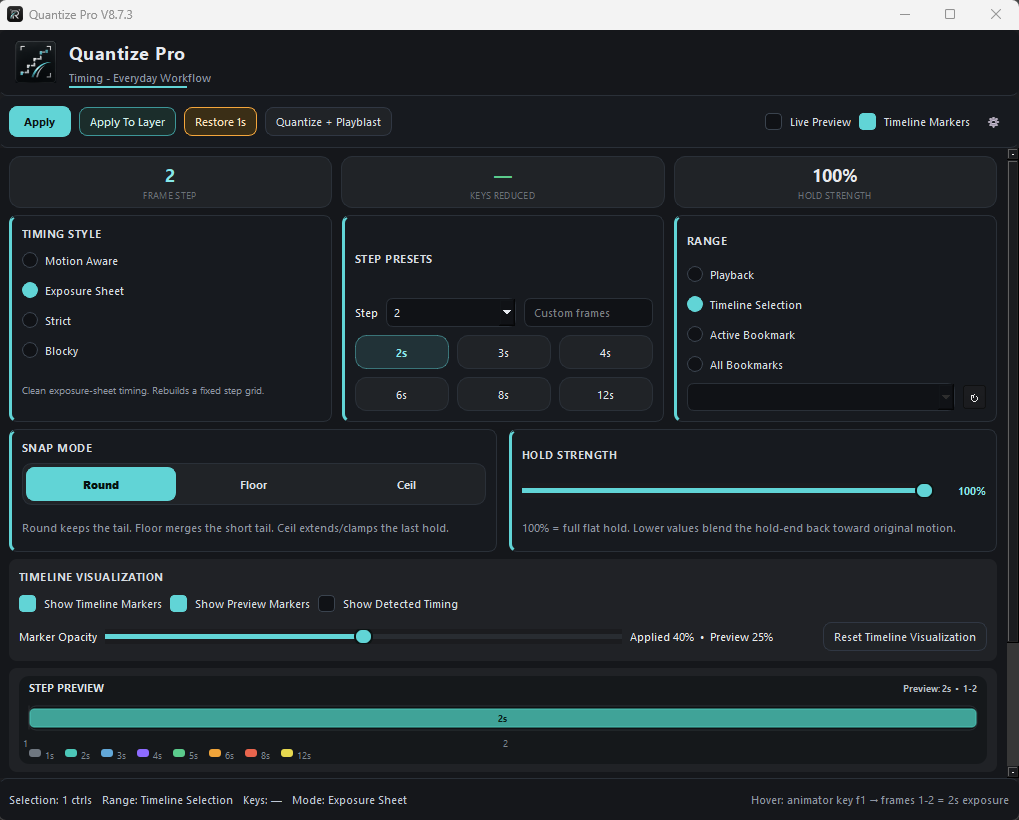This screenshot has width=1019, height=820.
Task: Click Quantize + Playblast button
Action: 328,122
